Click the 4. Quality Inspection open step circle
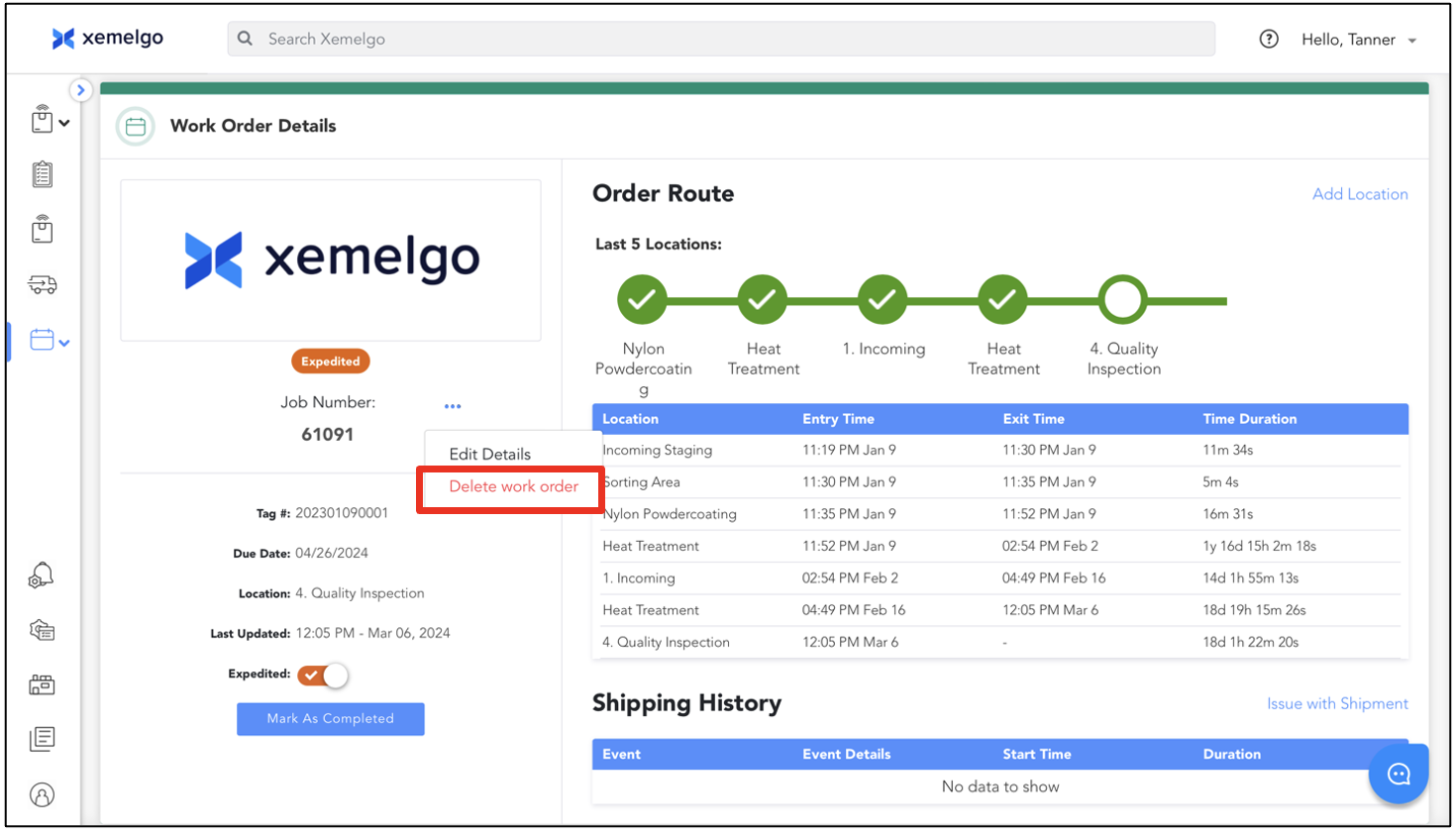Screen dimensions: 1456x836 coord(1123,299)
